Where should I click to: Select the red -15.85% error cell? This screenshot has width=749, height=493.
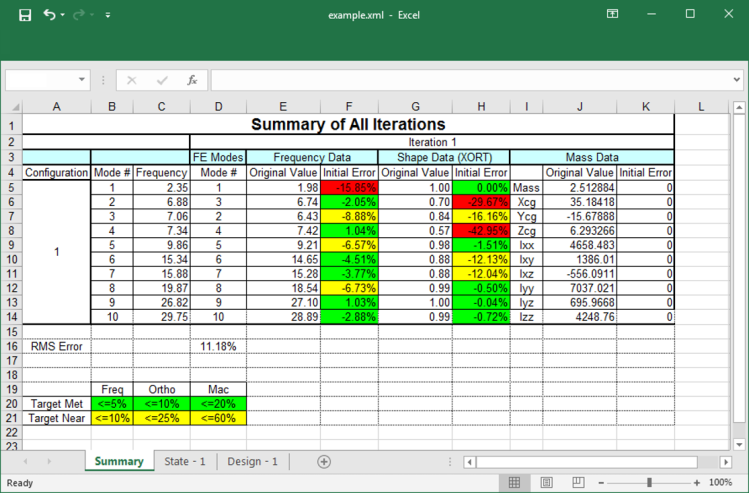pos(349,188)
